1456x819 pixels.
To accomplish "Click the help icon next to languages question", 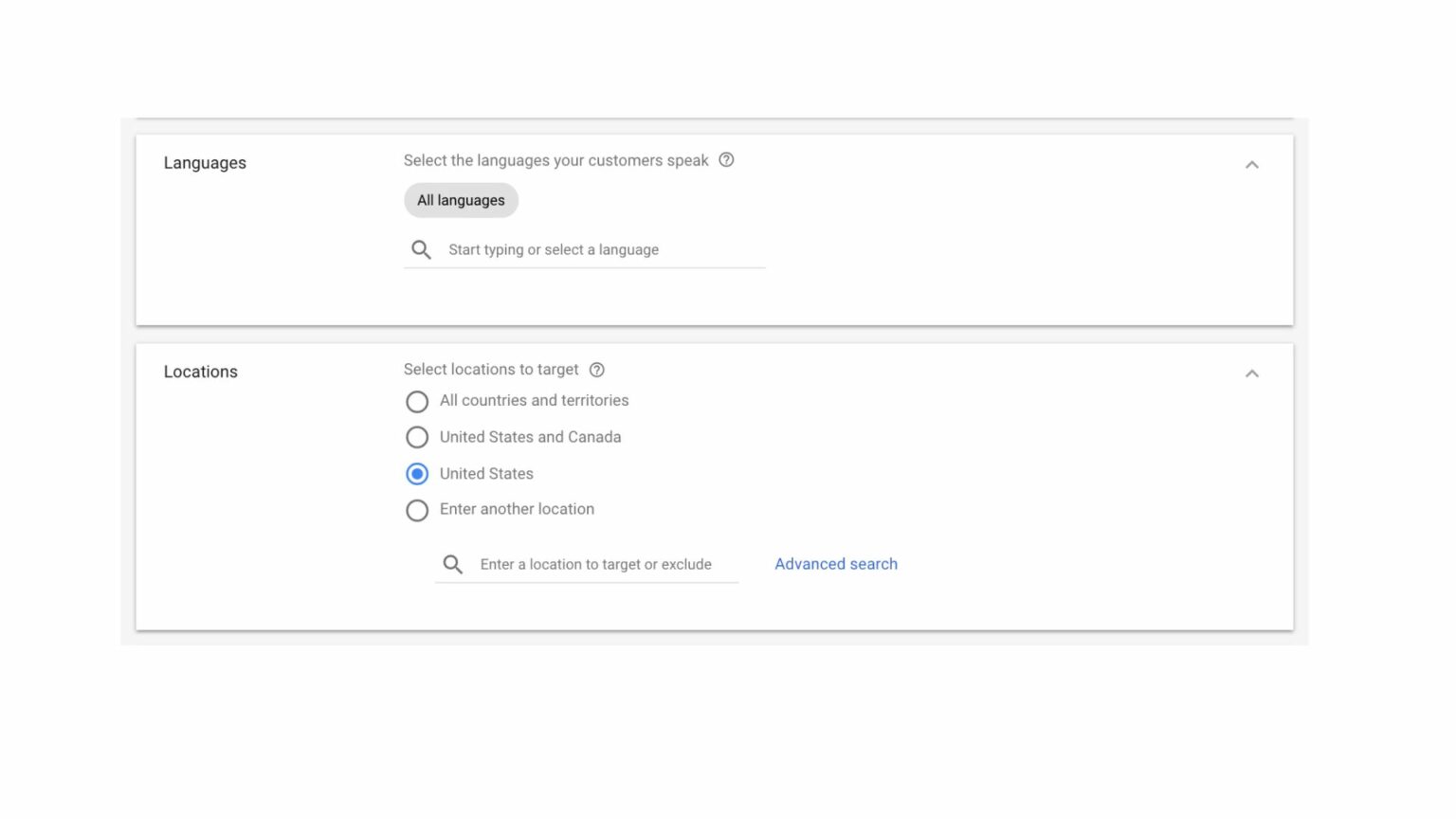I will click(x=726, y=160).
